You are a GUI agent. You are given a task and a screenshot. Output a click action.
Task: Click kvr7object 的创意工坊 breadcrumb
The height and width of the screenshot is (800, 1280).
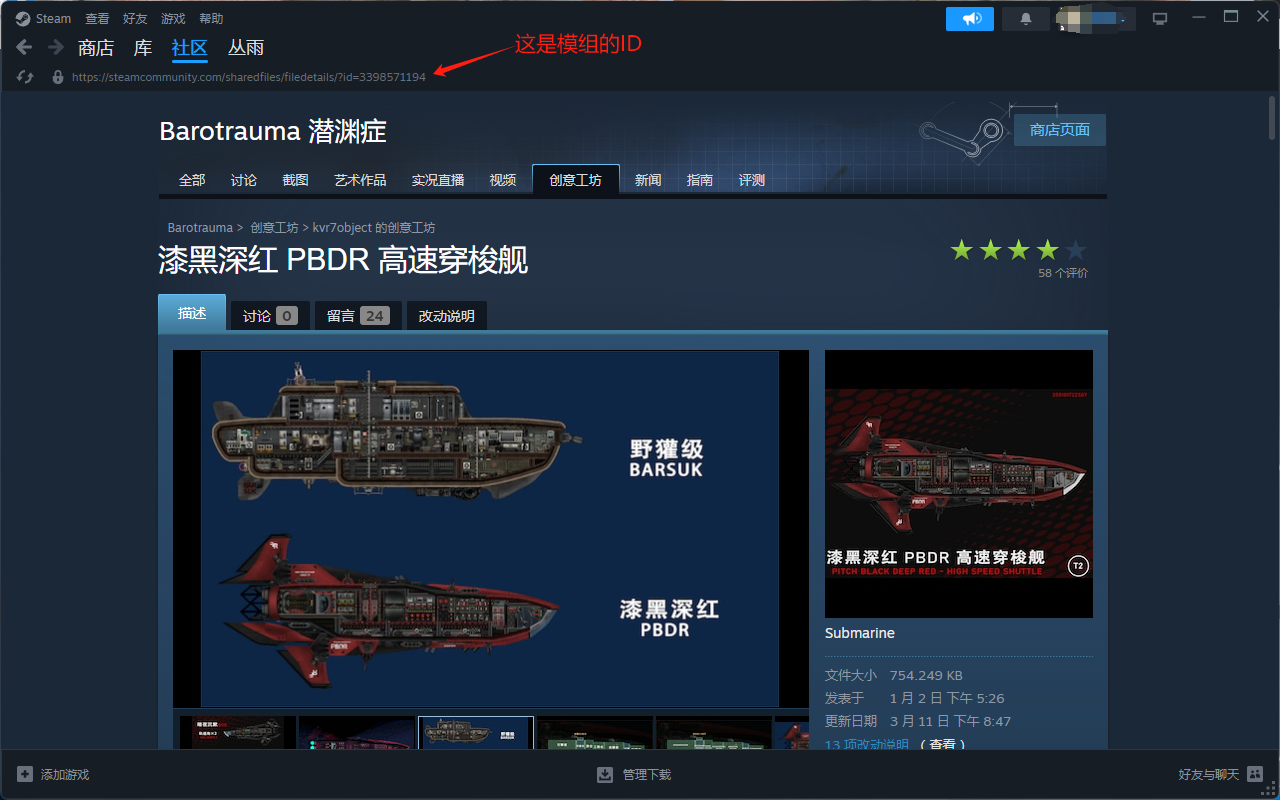click(x=374, y=228)
